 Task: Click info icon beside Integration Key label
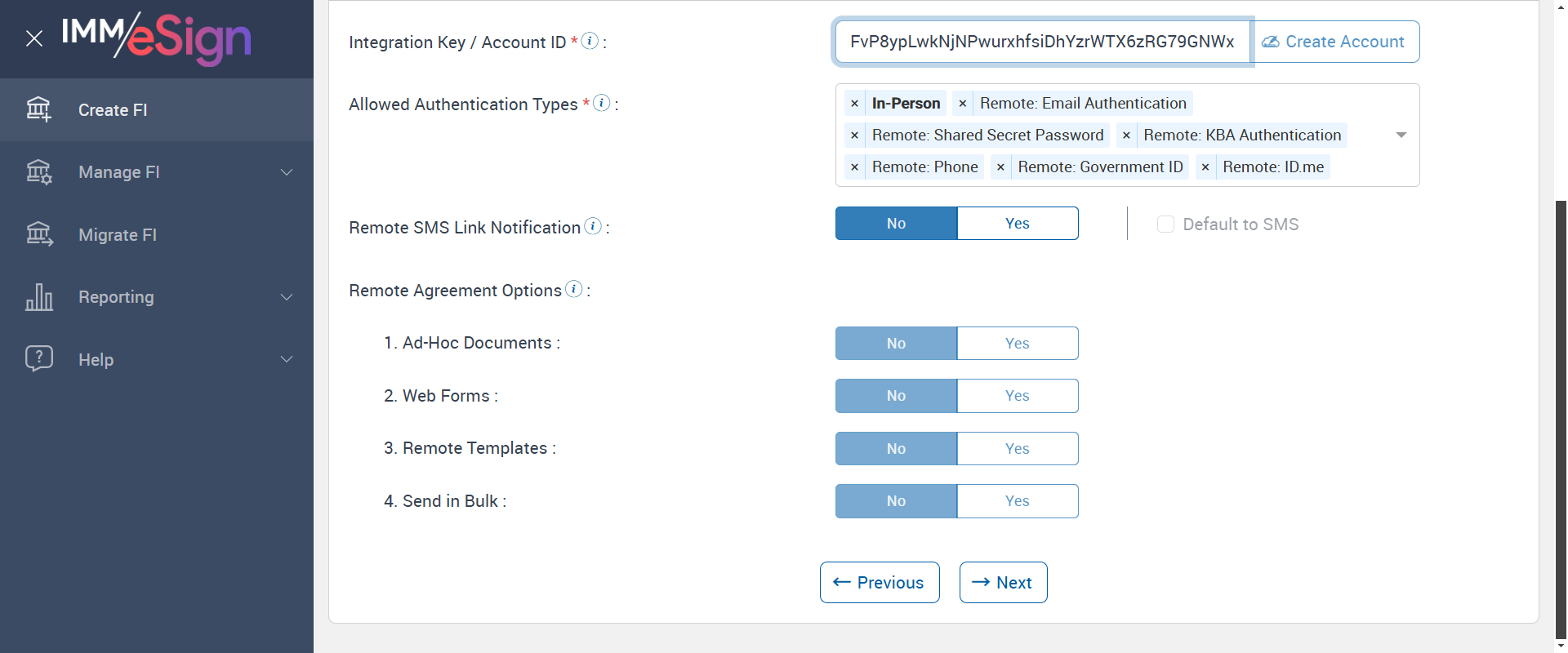590,41
